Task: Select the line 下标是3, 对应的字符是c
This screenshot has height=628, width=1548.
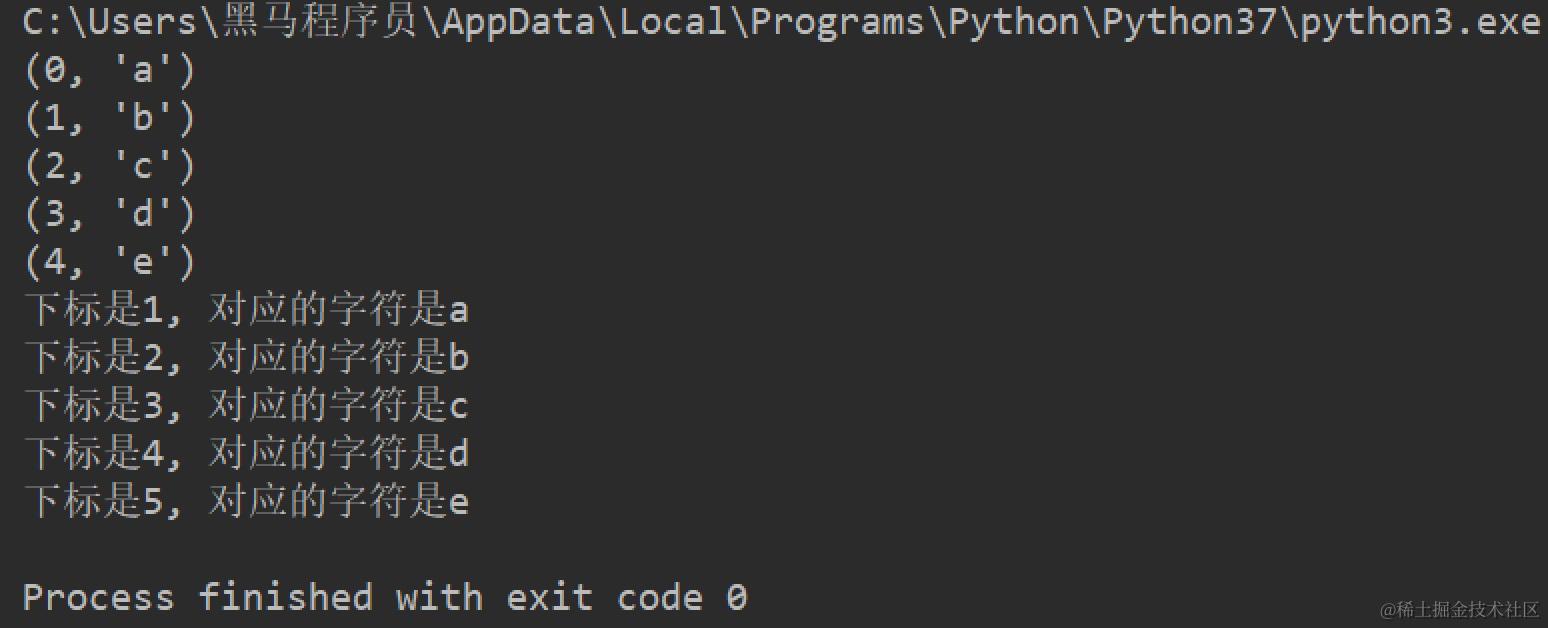Action: click(x=245, y=406)
